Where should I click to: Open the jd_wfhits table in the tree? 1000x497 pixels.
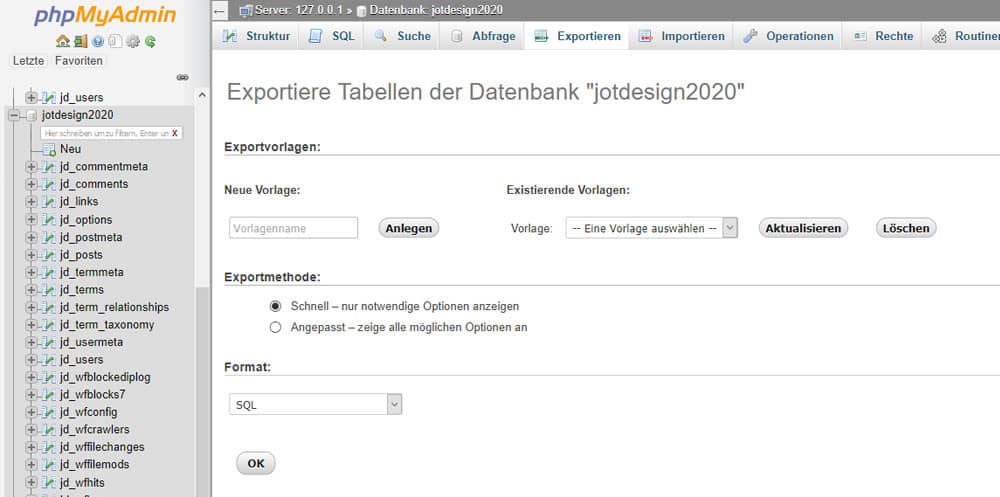tap(82, 482)
